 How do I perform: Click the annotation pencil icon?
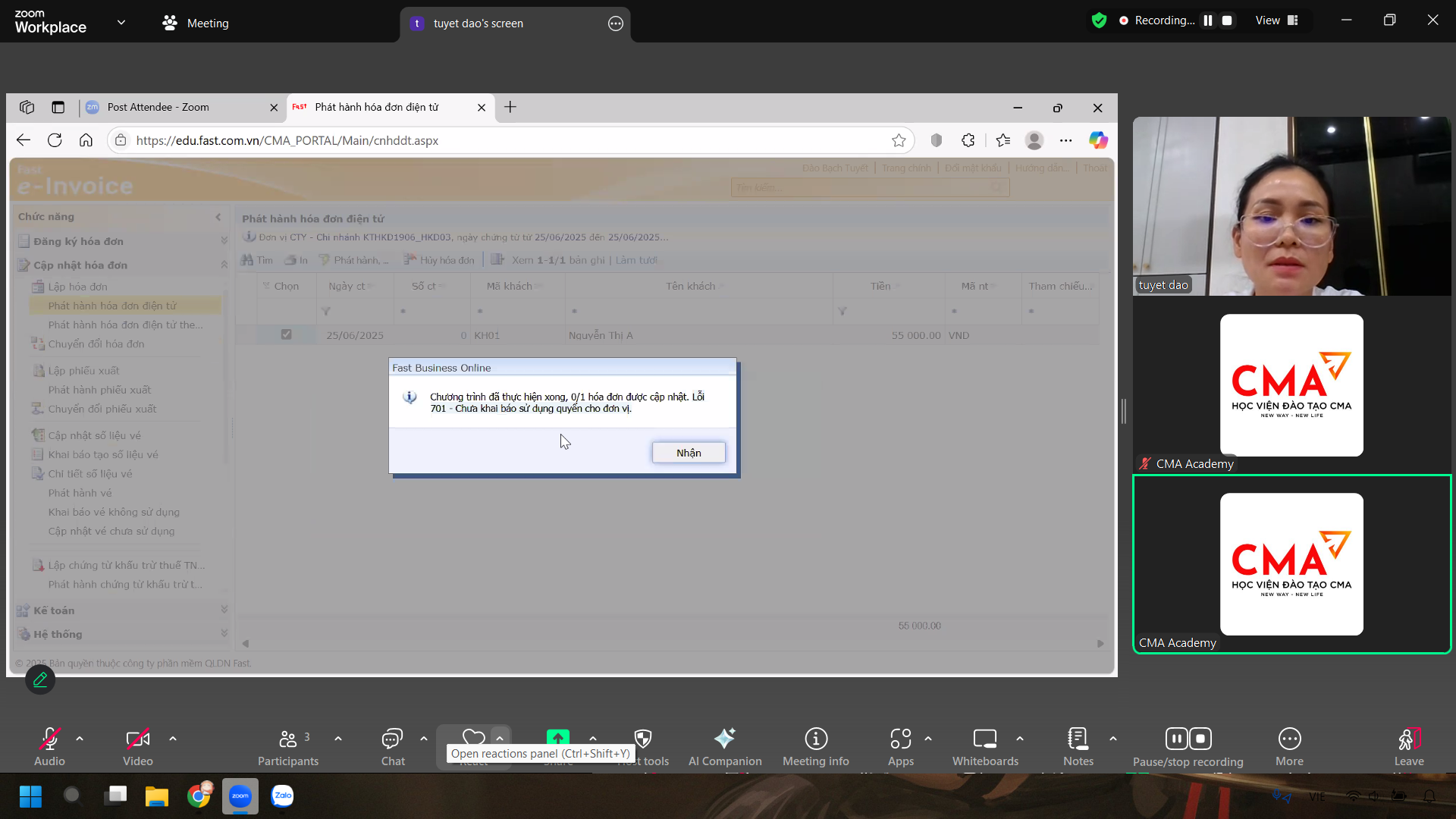click(x=40, y=679)
